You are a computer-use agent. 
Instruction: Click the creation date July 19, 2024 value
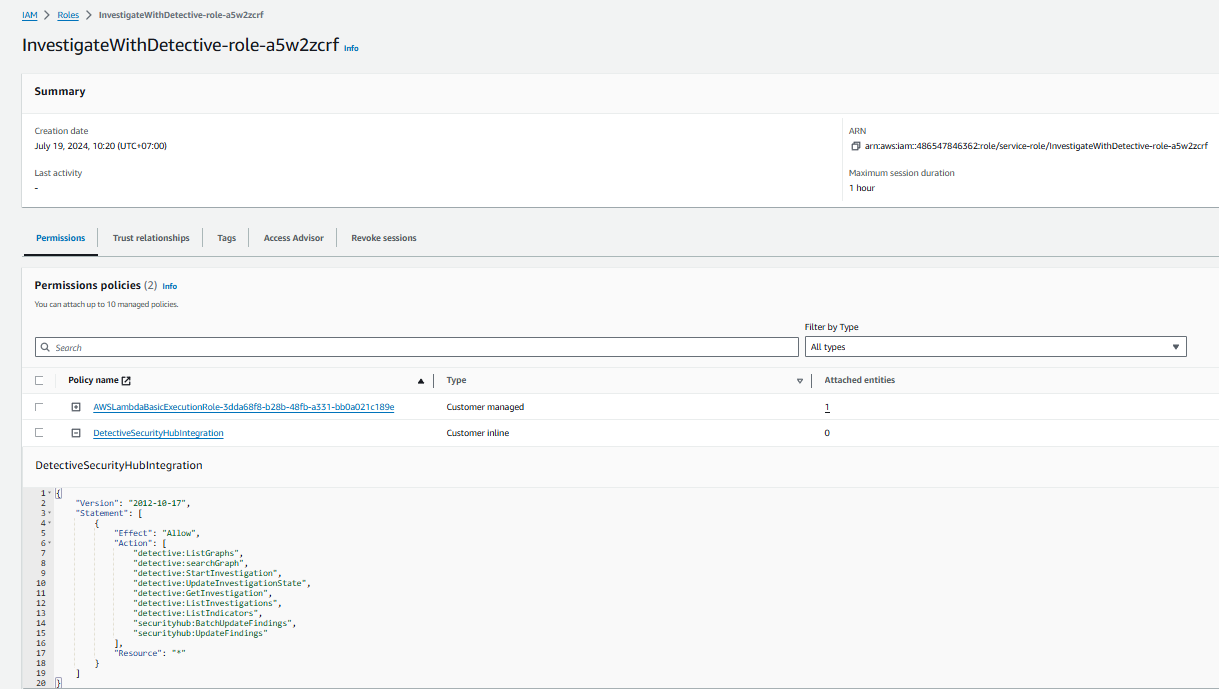[x=100, y=146]
